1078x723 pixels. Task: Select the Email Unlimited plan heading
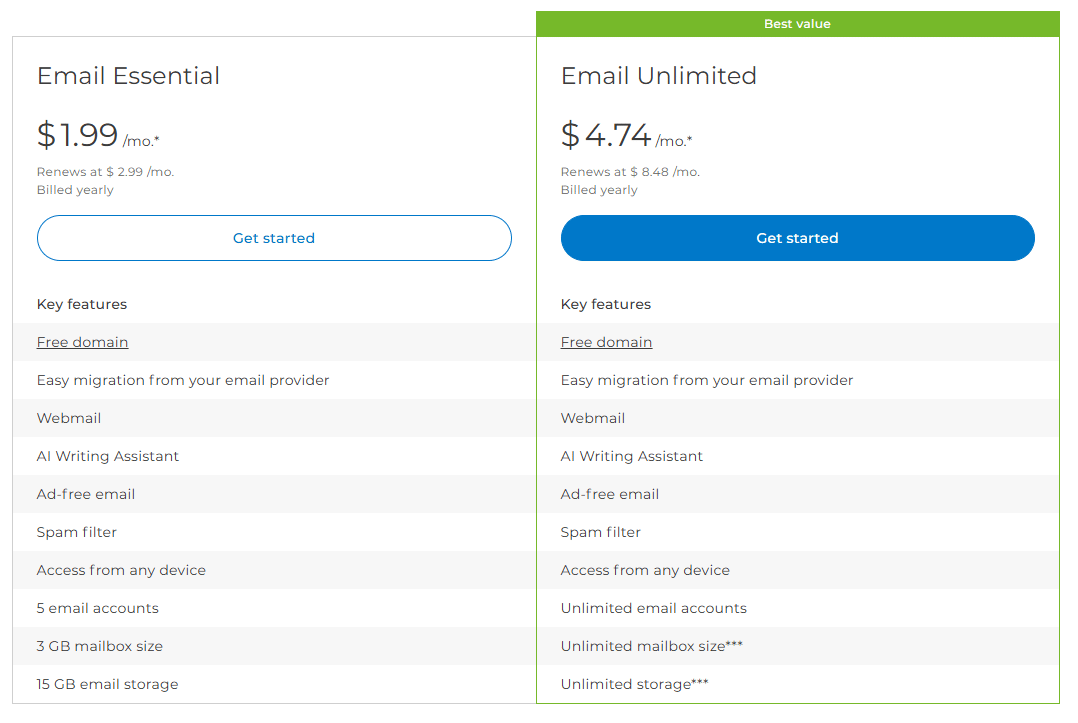click(658, 76)
